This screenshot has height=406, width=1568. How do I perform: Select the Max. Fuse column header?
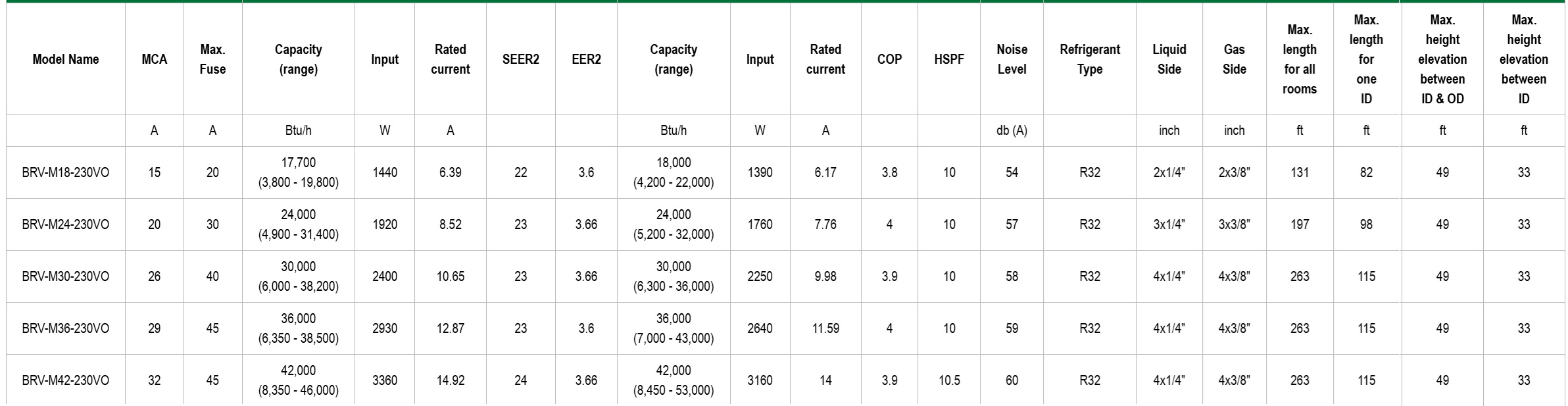pyautogui.click(x=212, y=59)
